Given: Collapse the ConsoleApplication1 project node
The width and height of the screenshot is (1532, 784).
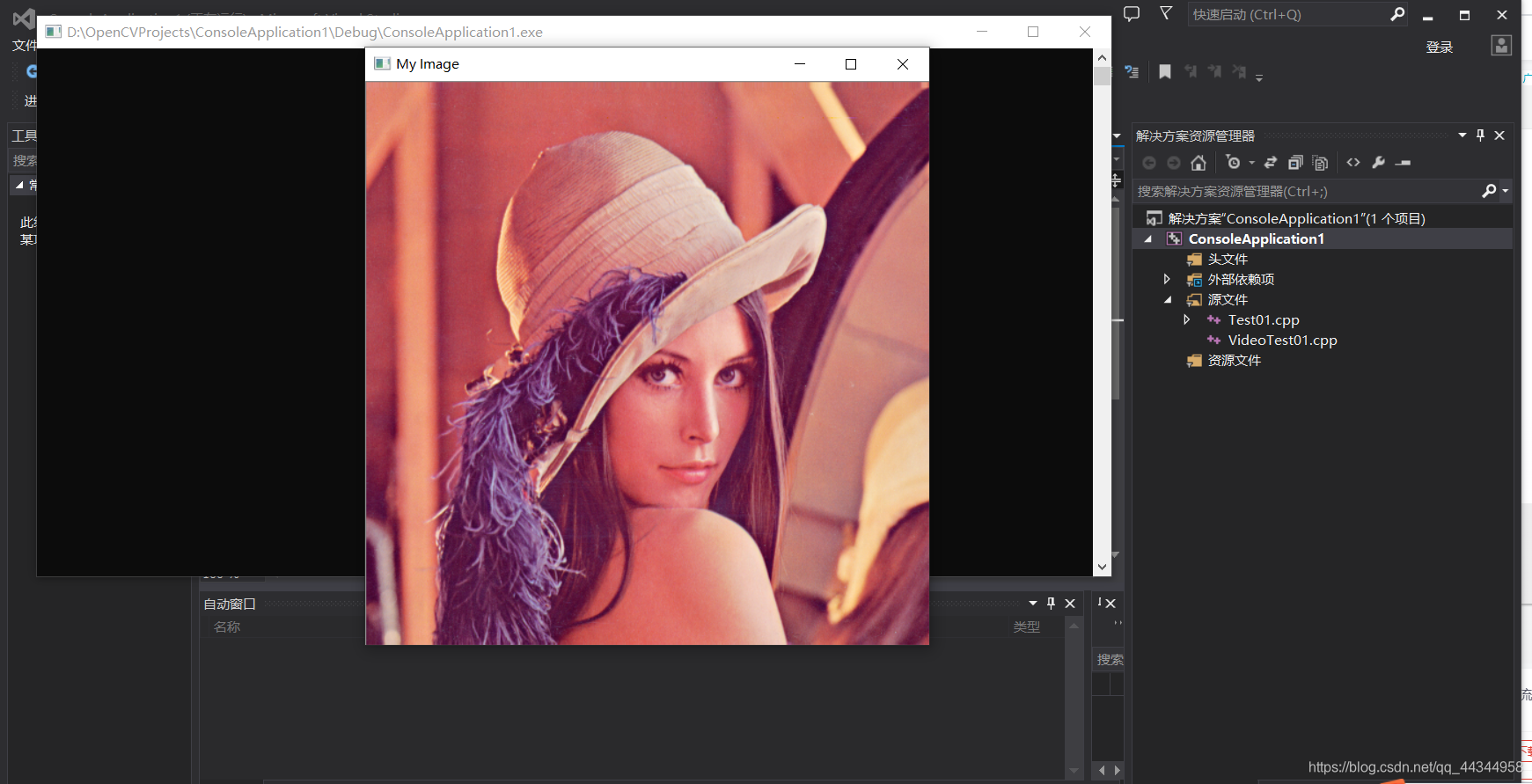Looking at the screenshot, I should pyautogui.click(x=1147, y=239).
